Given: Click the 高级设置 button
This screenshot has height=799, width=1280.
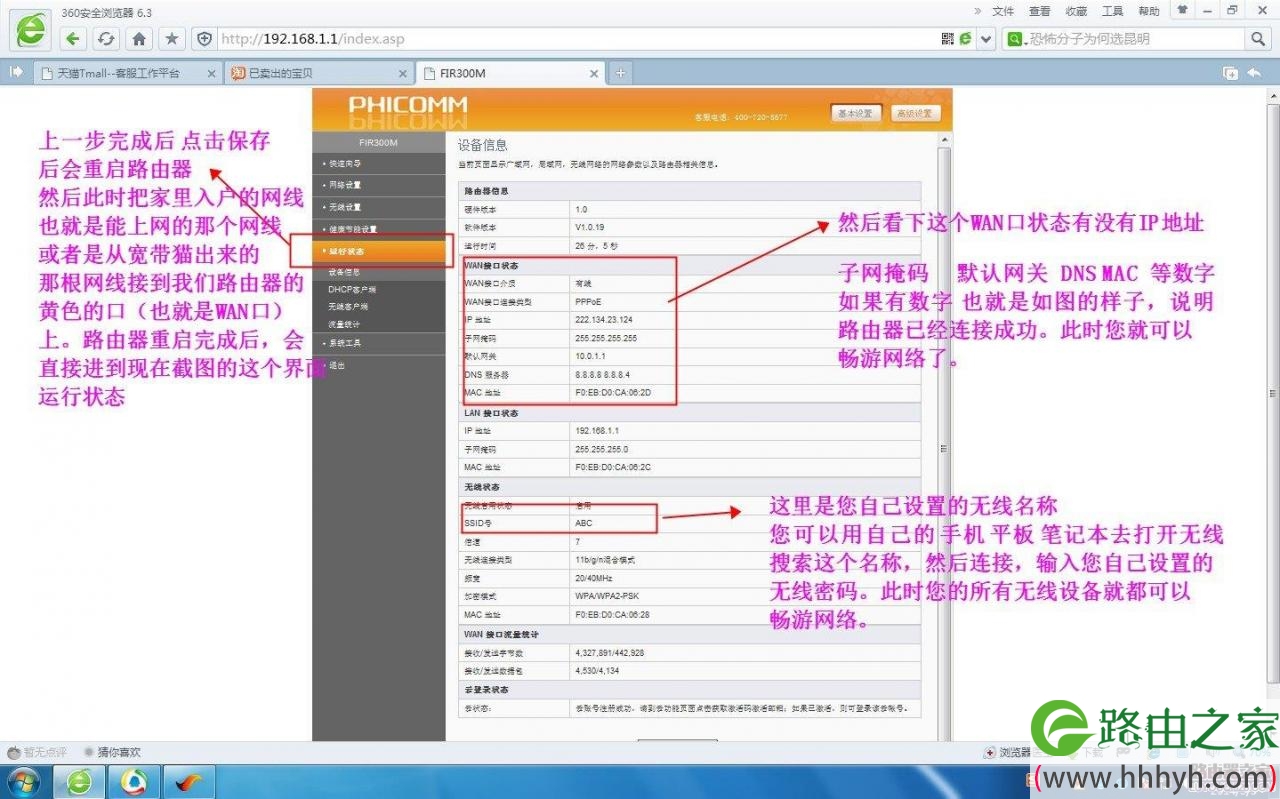Looking at the screenshot, I should (914, 114).
